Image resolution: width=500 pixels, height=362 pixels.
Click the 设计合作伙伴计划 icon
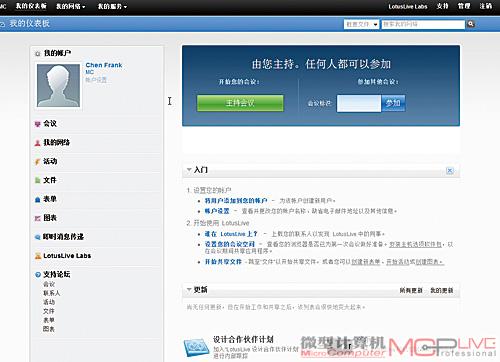point(196,348)
